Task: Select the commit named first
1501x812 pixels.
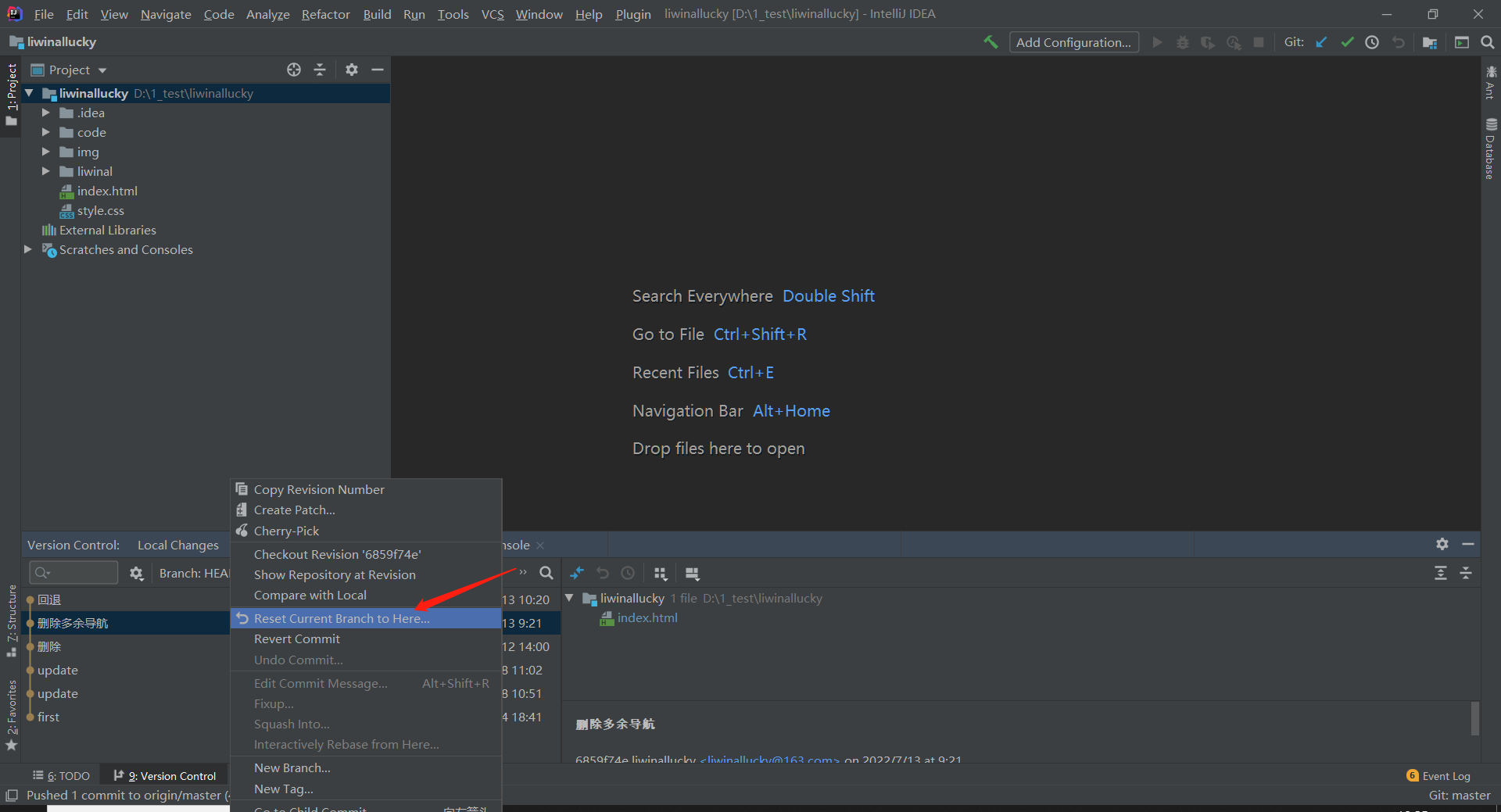Action: click(x=48, y=717)
